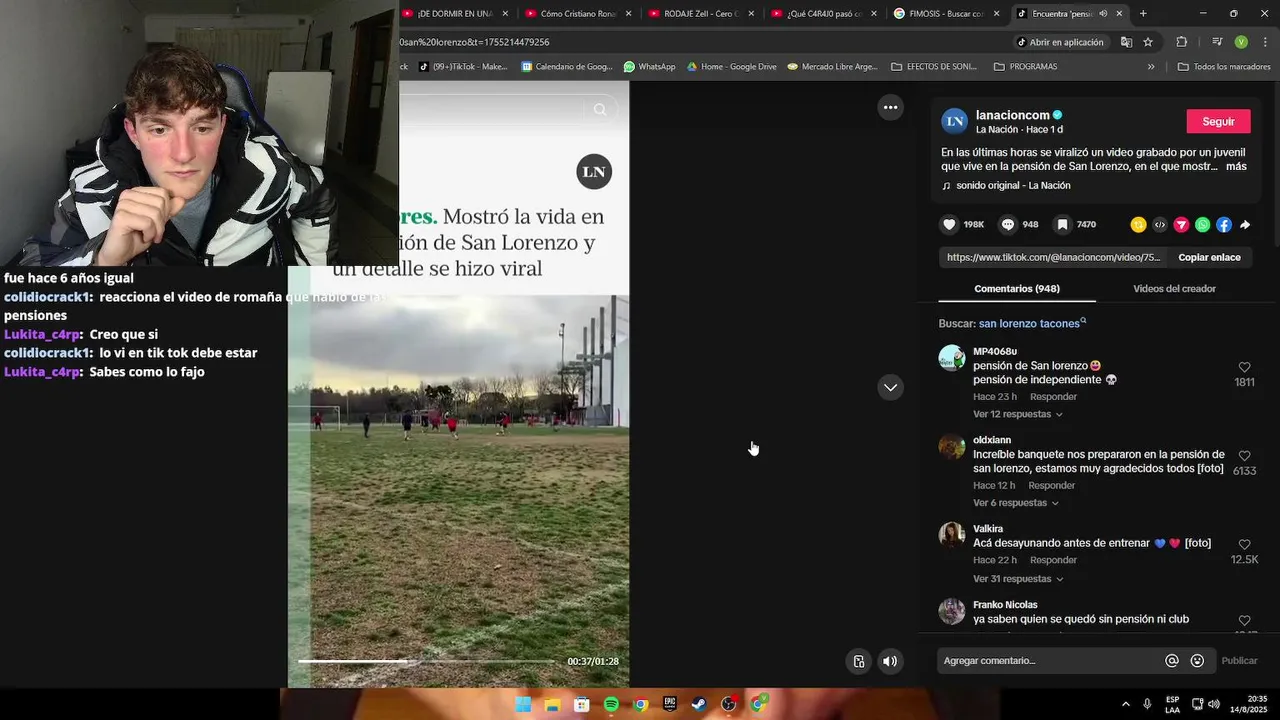Image resolution: width=1280 pixels, height=720 pixels.
Task: Toggle the video volume mute button
Action: 890,661
